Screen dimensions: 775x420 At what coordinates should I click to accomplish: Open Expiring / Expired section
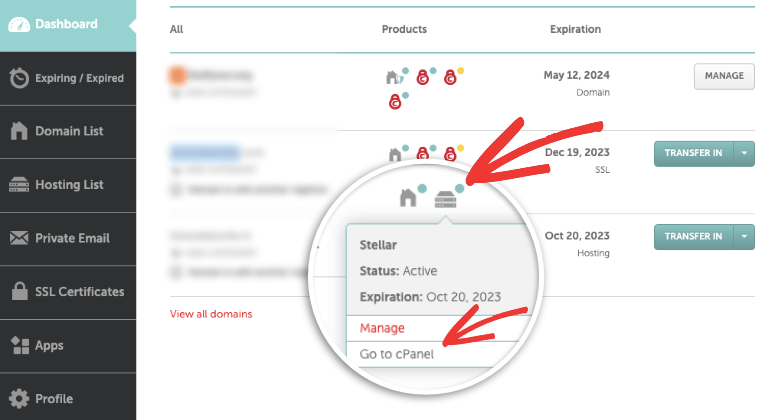point(68,78)
